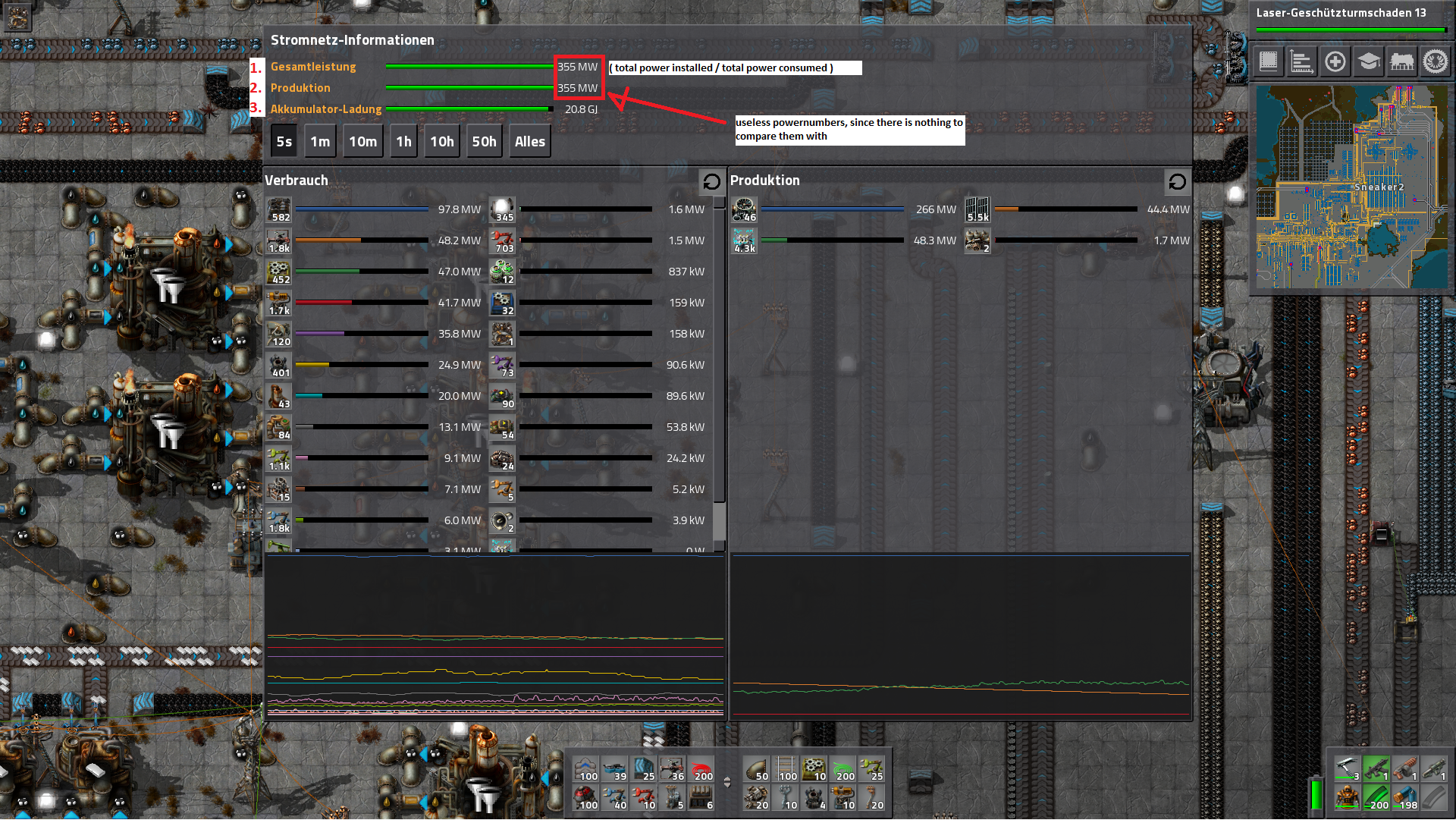Open the trains overview locomotive icon
Image resolution: width=1456 pixels, height=820 pixels.
click(1402, 61)
